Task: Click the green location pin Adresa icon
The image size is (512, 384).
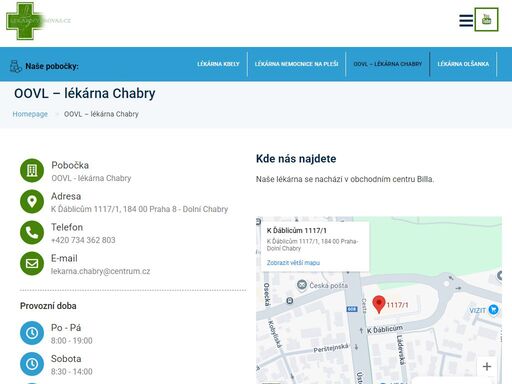Action: [32, 202]
